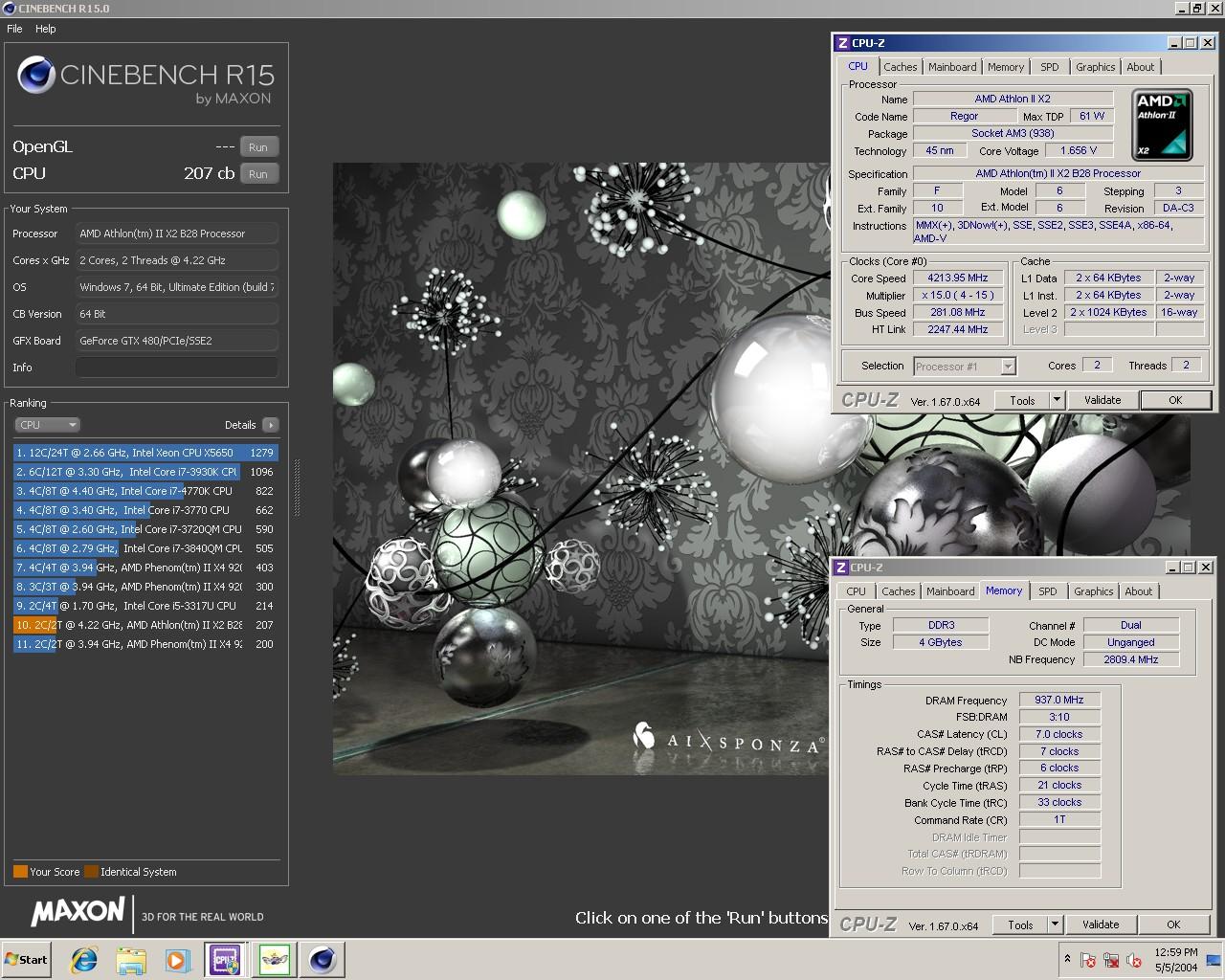Click the Action Center flag tray icon
1225x980 pixels.
pos(1088,960)
